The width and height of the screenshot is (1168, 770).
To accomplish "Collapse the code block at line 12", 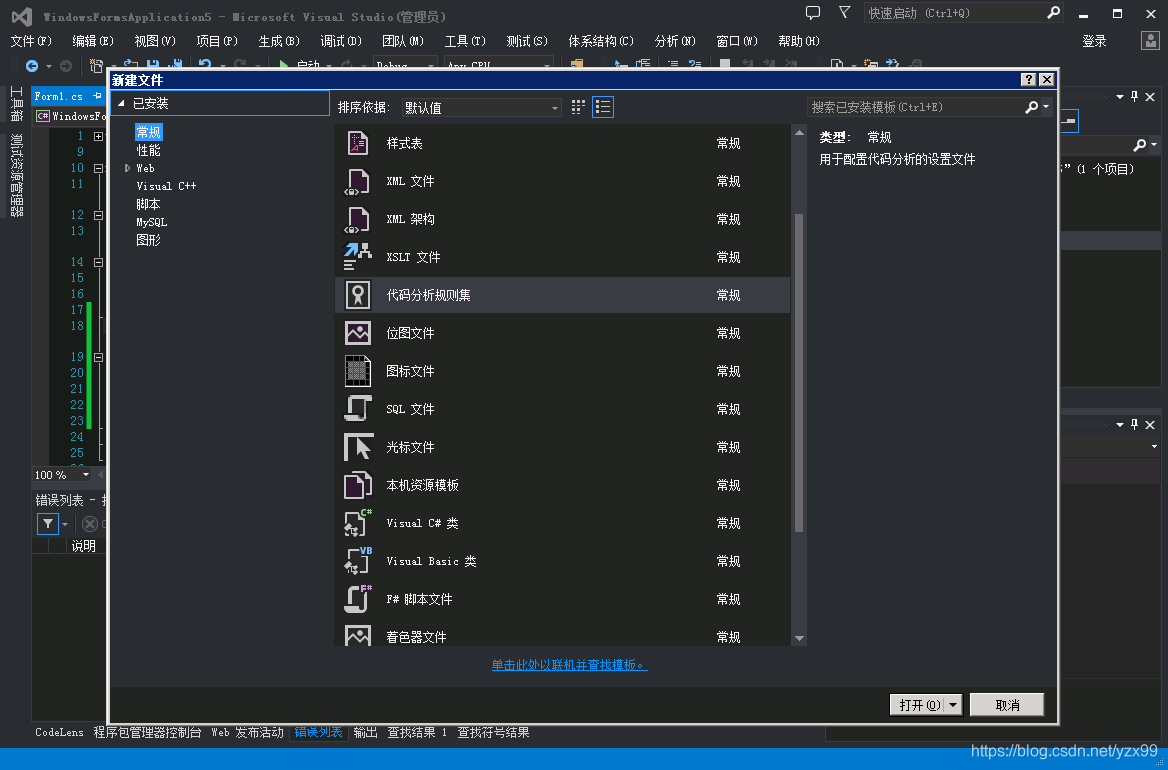I will click(98, 215).
